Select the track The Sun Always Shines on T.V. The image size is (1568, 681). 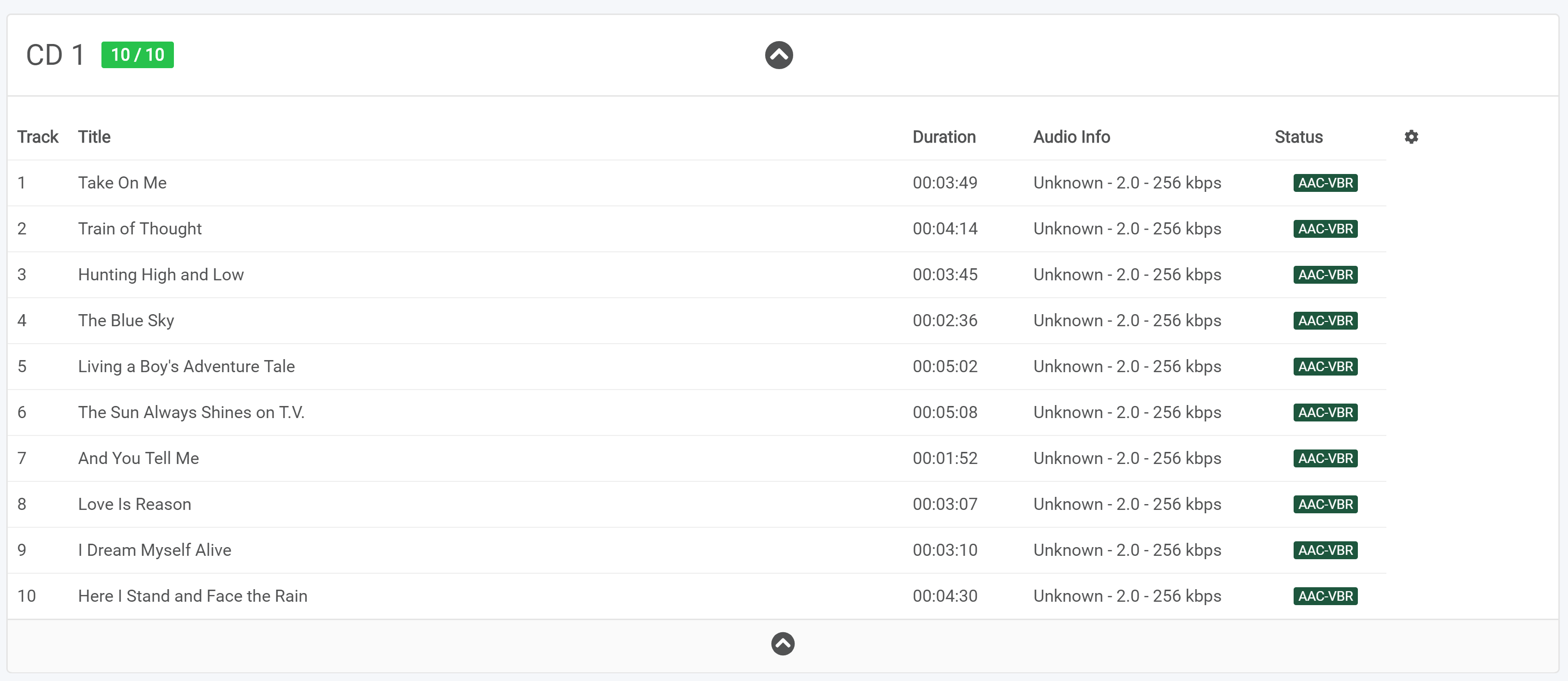pos(191,412)
